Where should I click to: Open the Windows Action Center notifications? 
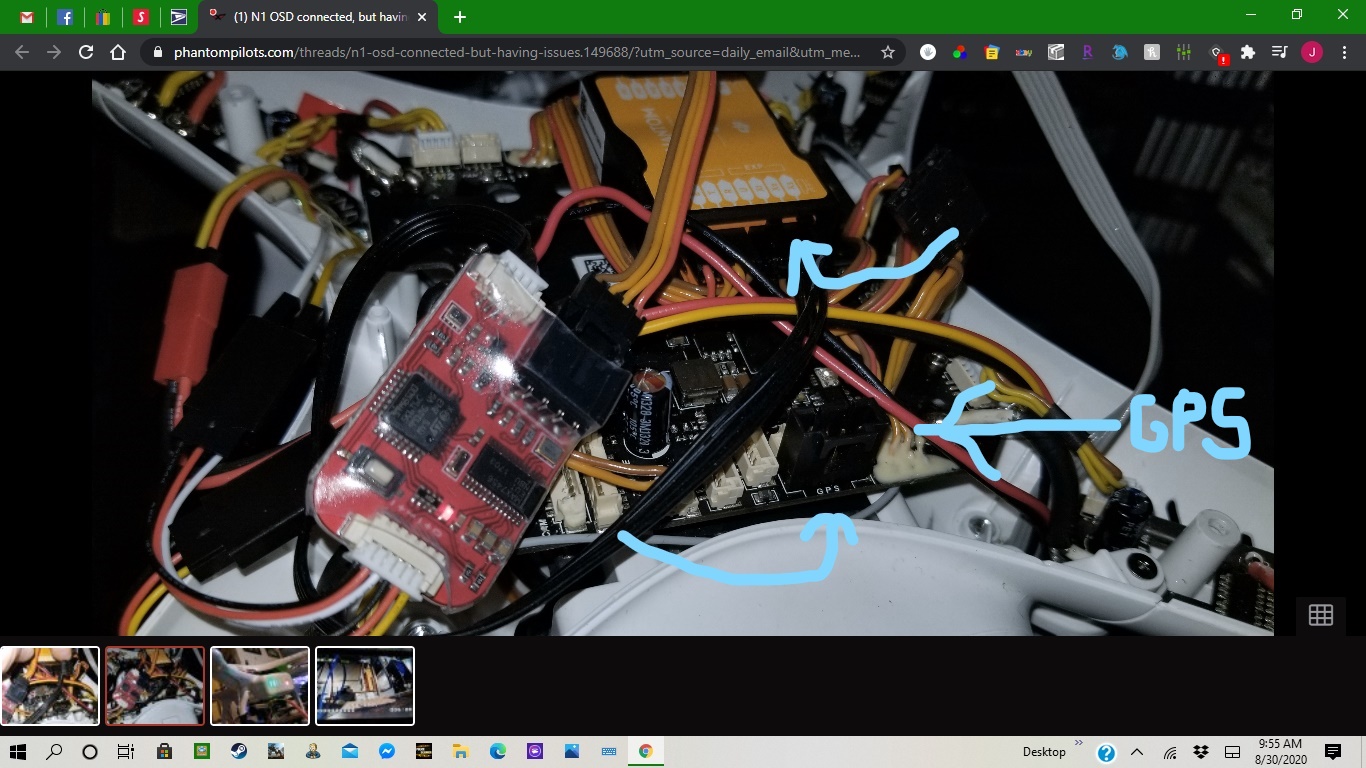click(1332, 752)
